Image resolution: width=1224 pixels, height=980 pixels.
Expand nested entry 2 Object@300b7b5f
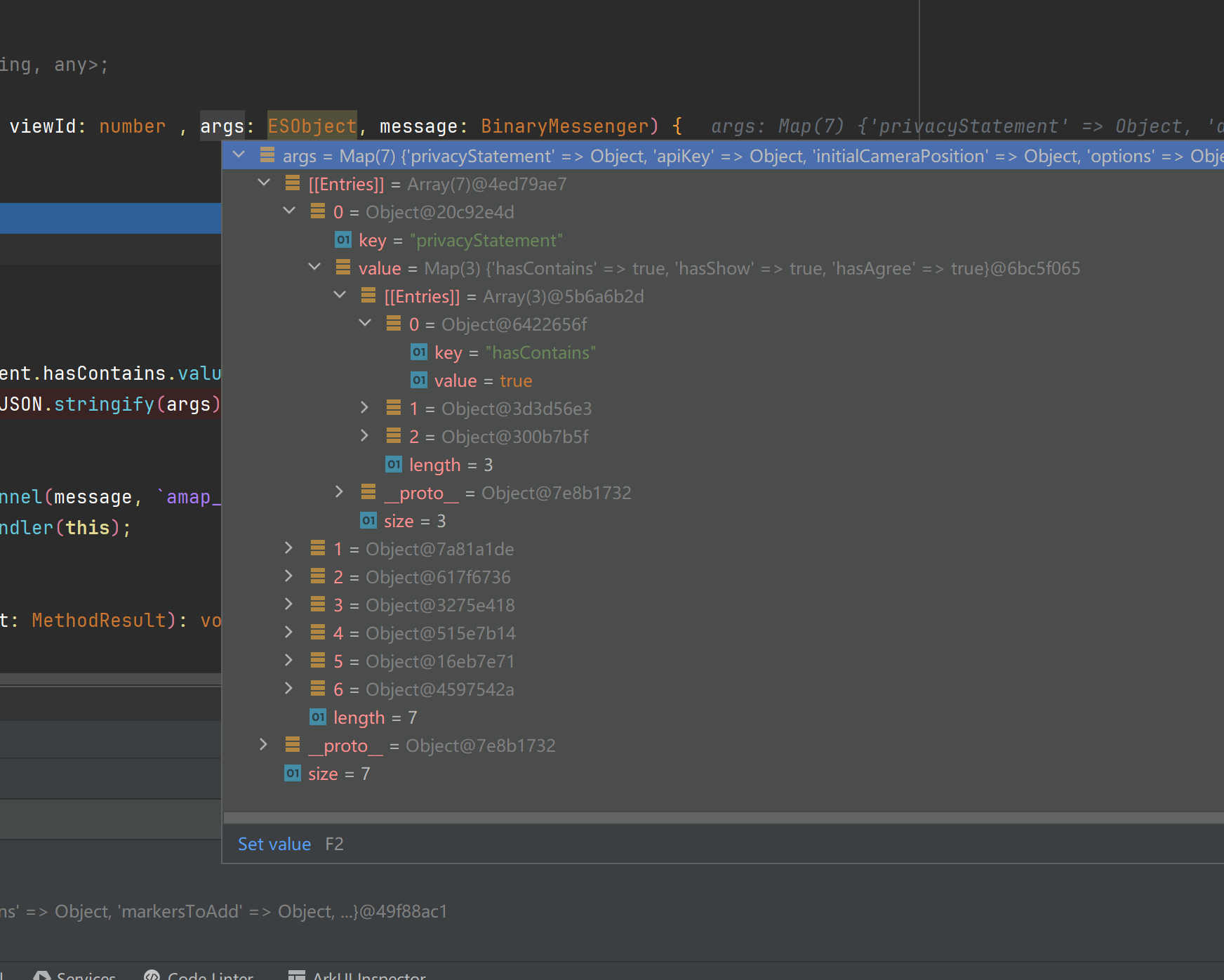364,435
